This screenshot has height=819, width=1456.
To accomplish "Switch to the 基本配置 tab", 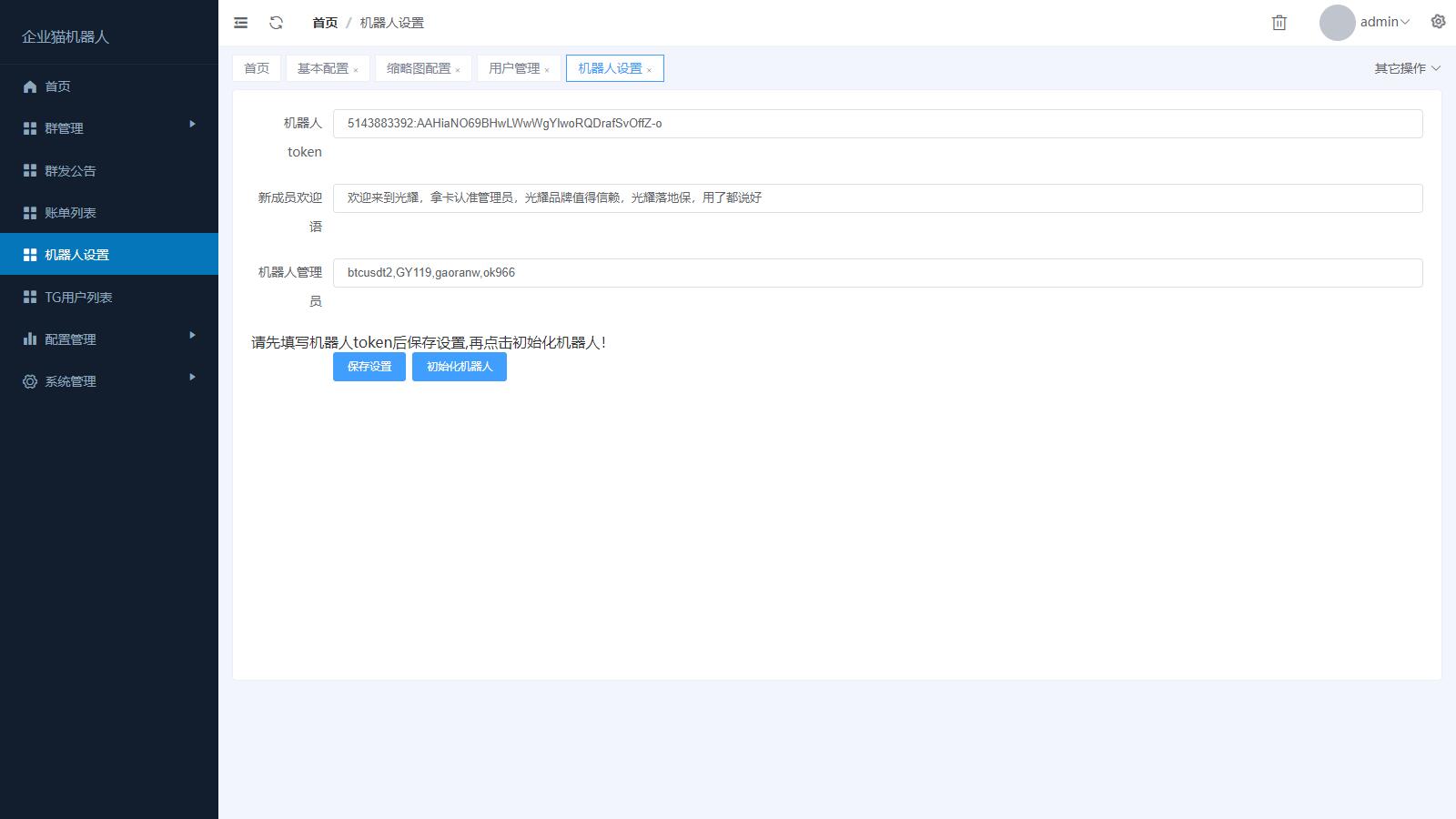I will coord(322,68).
